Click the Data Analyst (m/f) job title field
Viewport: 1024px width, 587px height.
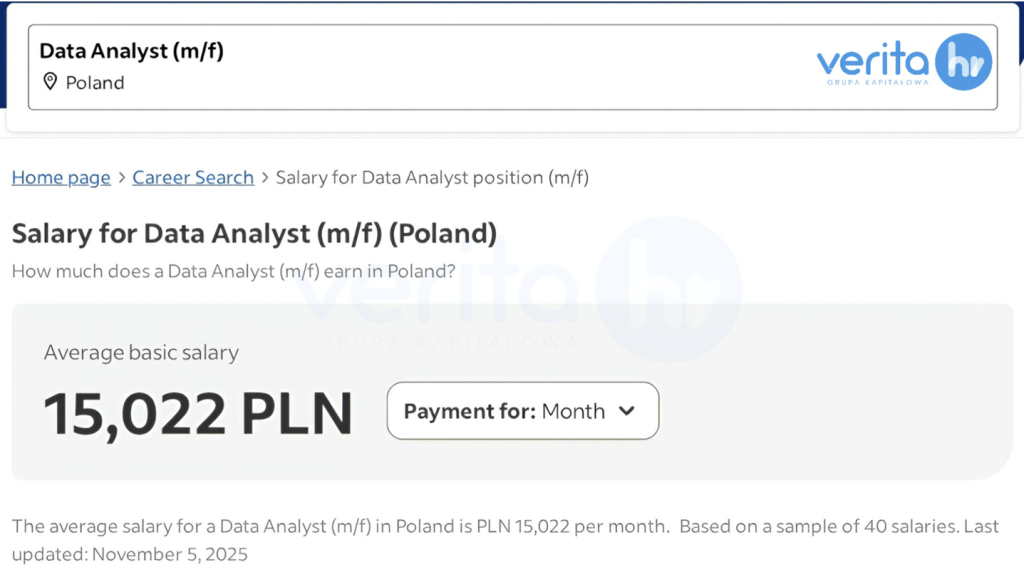(x=131, y=51)
